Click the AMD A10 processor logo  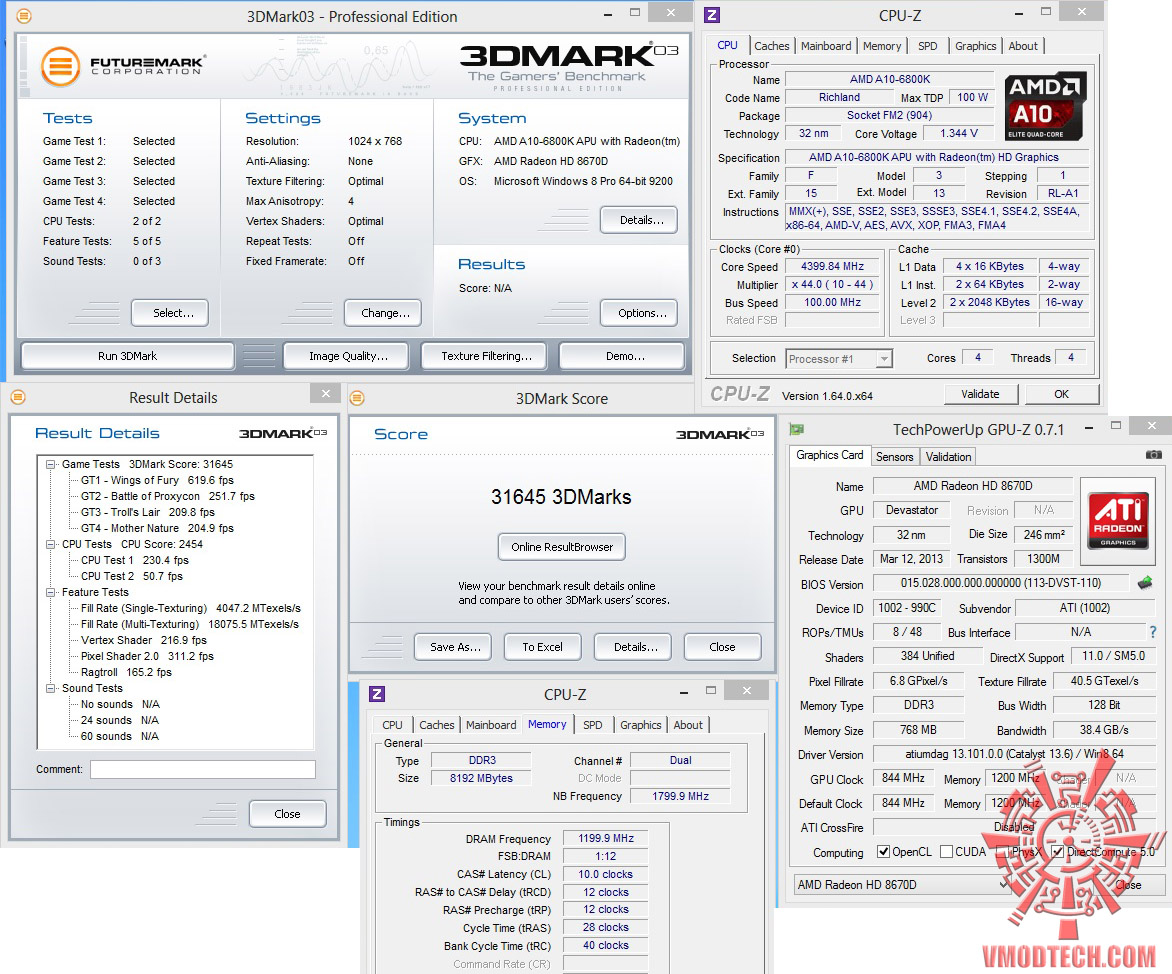click(1044, 106)
